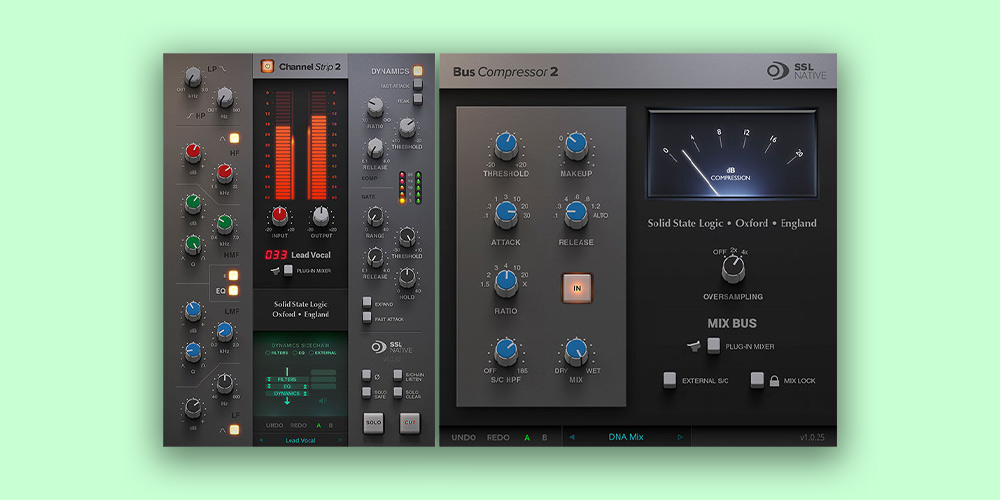Click the gate RANGE knob
Screen dimensions: 1000x500
point(376,217)
